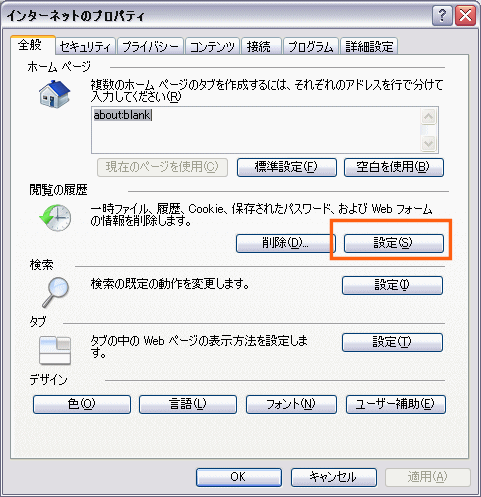Click the question mark help button

[x=442, y=16]
